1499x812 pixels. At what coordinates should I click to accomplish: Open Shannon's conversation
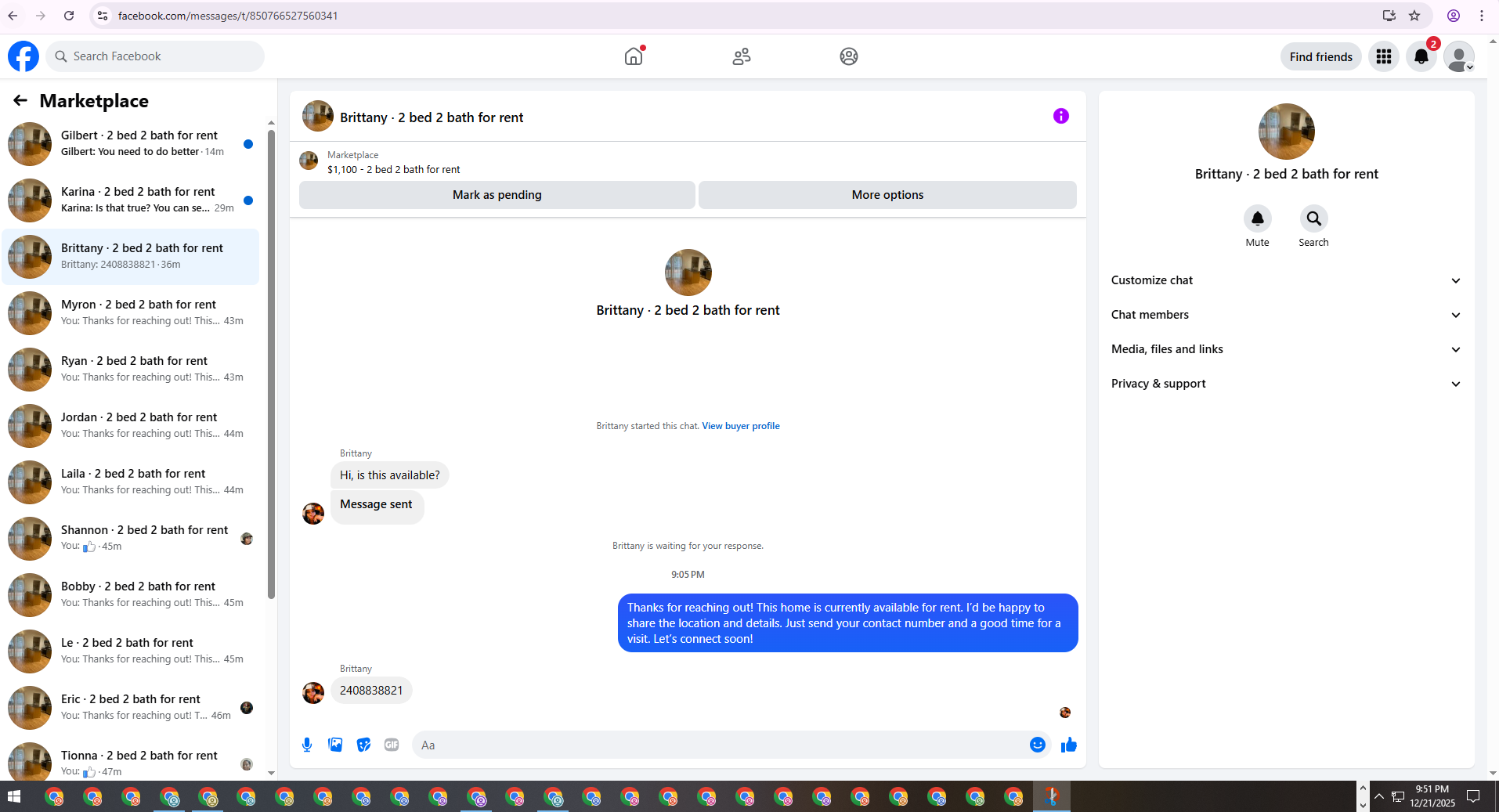coord(131,539)
